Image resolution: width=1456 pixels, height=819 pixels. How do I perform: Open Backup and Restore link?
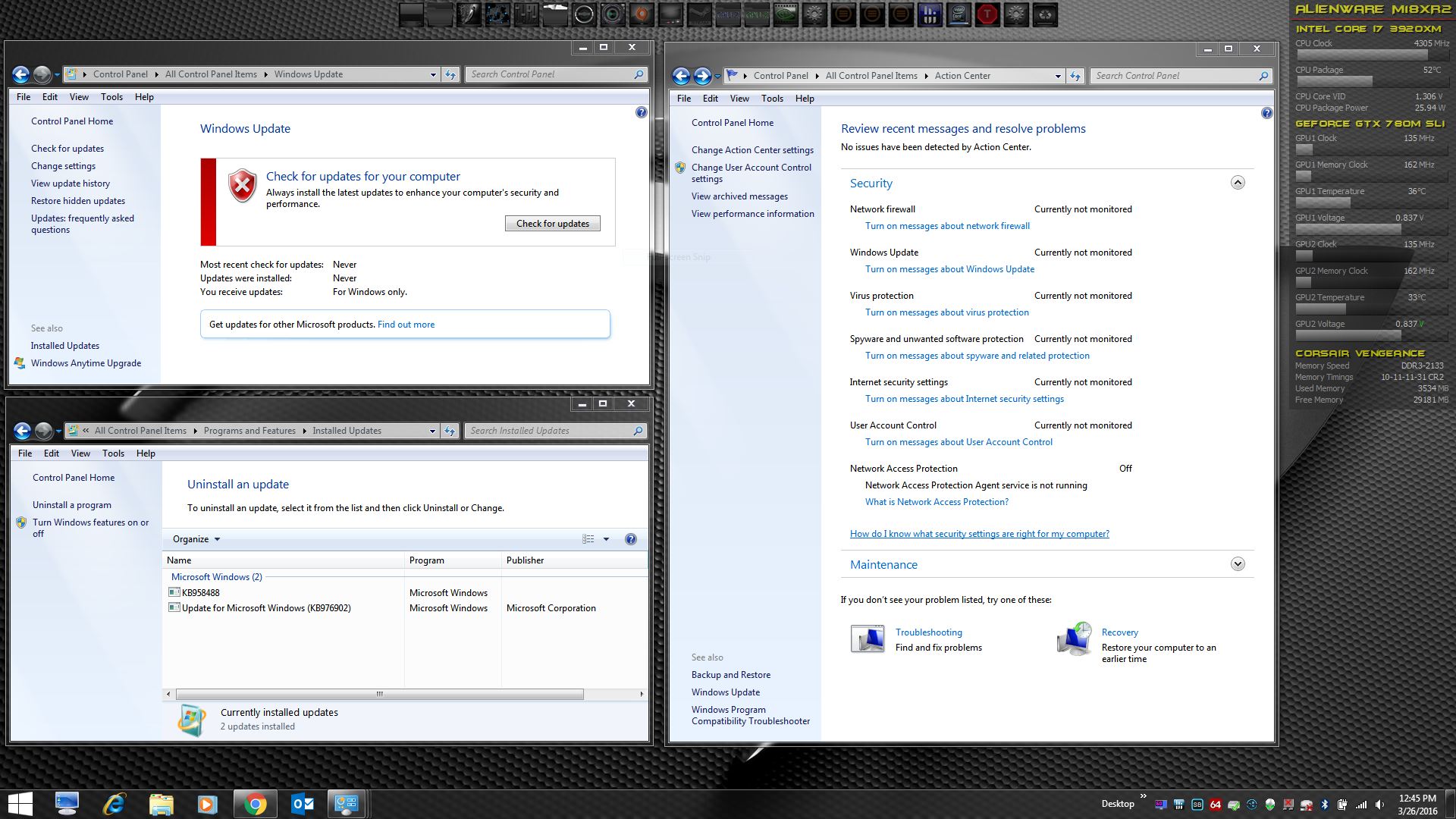[730, 675]
